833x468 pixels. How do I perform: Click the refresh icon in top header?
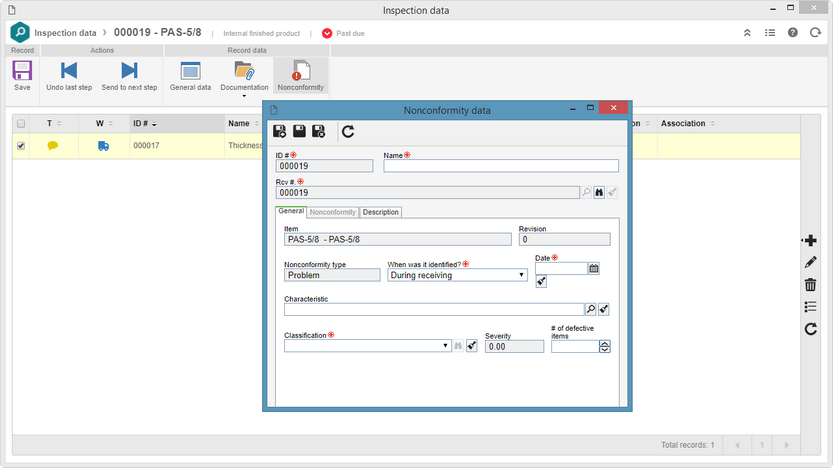(815, 33)
